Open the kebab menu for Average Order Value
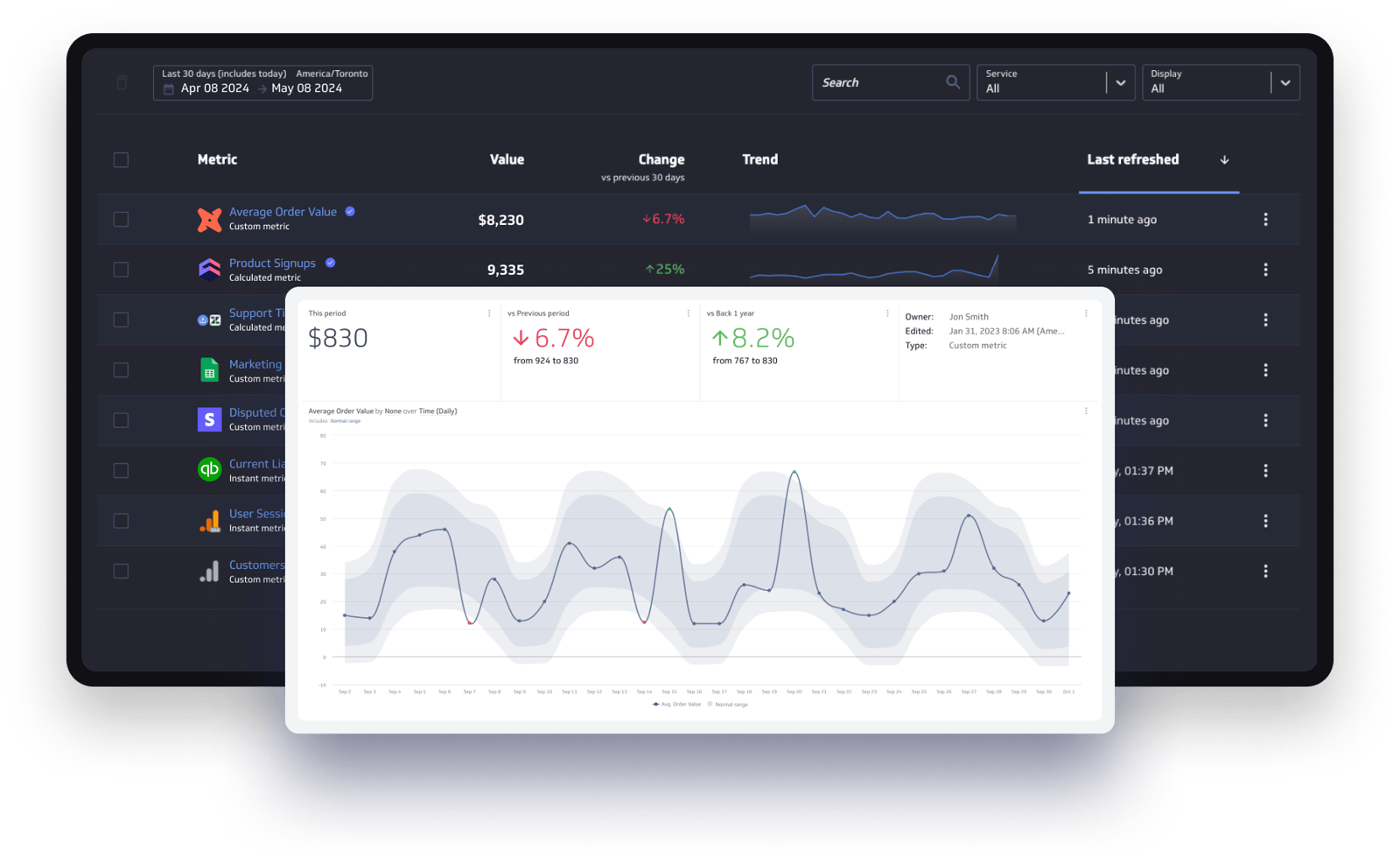Image resolution: width=1400 pixels, height=864 pixels. pyautogui.click(x=1265, y=220)
